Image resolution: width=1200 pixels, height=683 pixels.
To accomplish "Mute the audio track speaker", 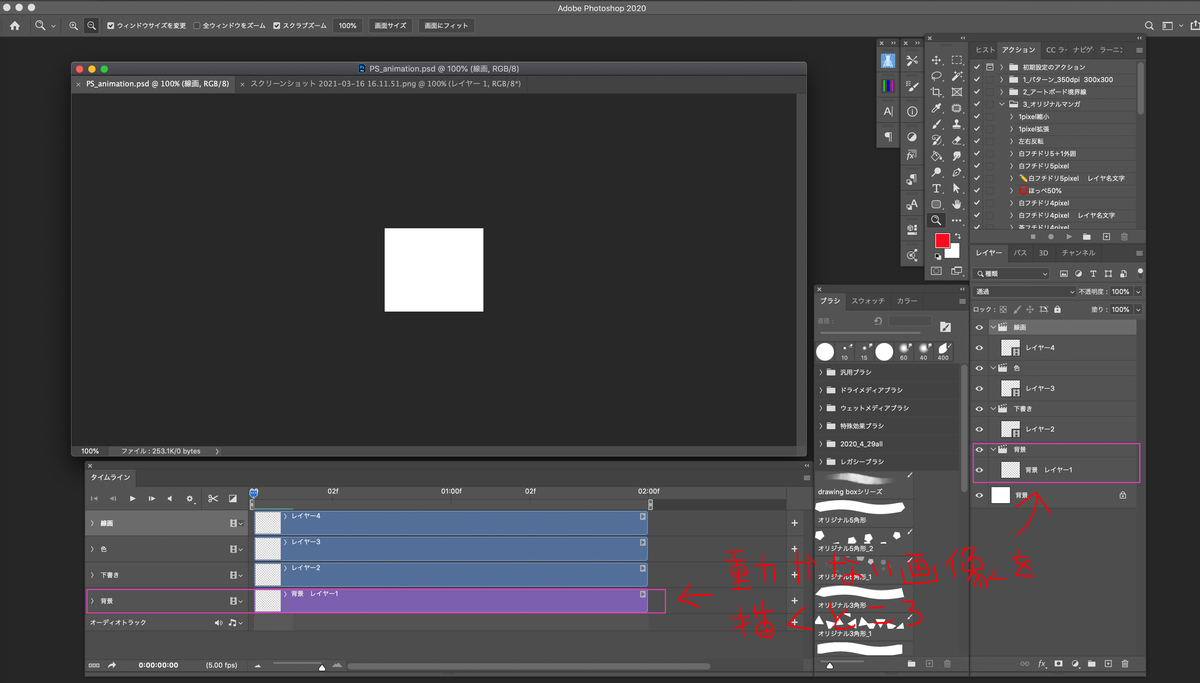I will click(x=219, y=622).
